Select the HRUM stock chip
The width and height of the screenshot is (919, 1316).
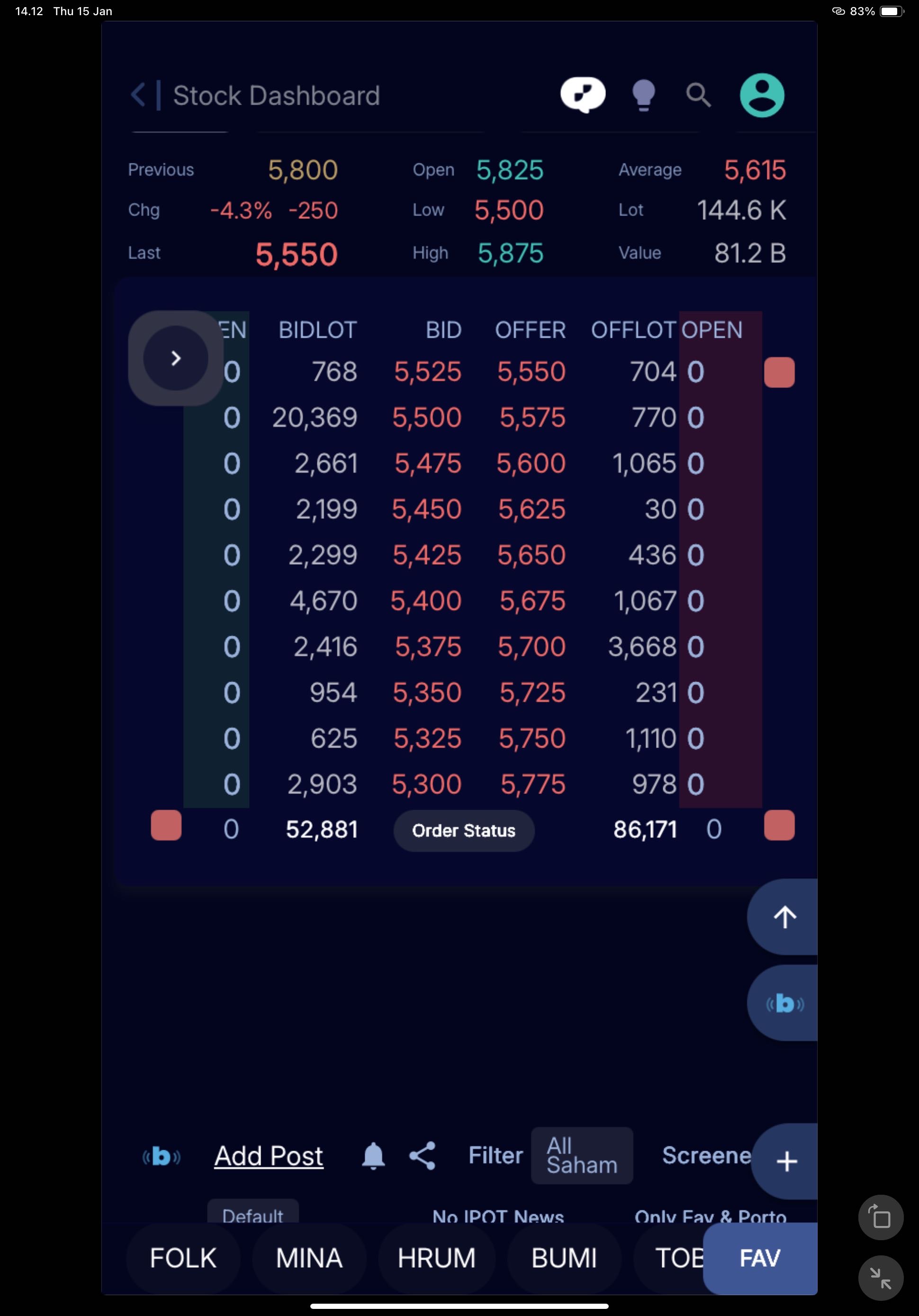tap(436, 1259)
